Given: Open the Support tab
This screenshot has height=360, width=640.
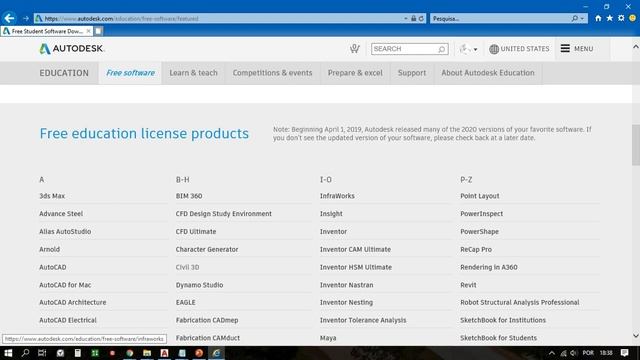Looking at the screenshot, I should pyautogui.click(x=412, y=73).
